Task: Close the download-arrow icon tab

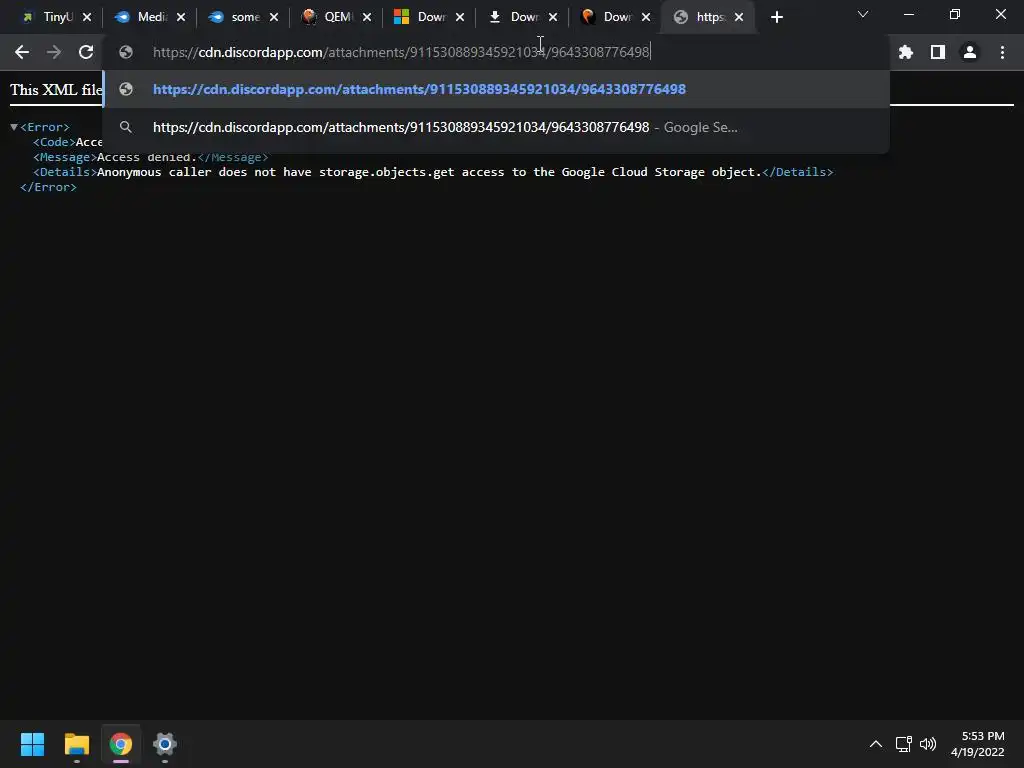Action: point(553,17)
